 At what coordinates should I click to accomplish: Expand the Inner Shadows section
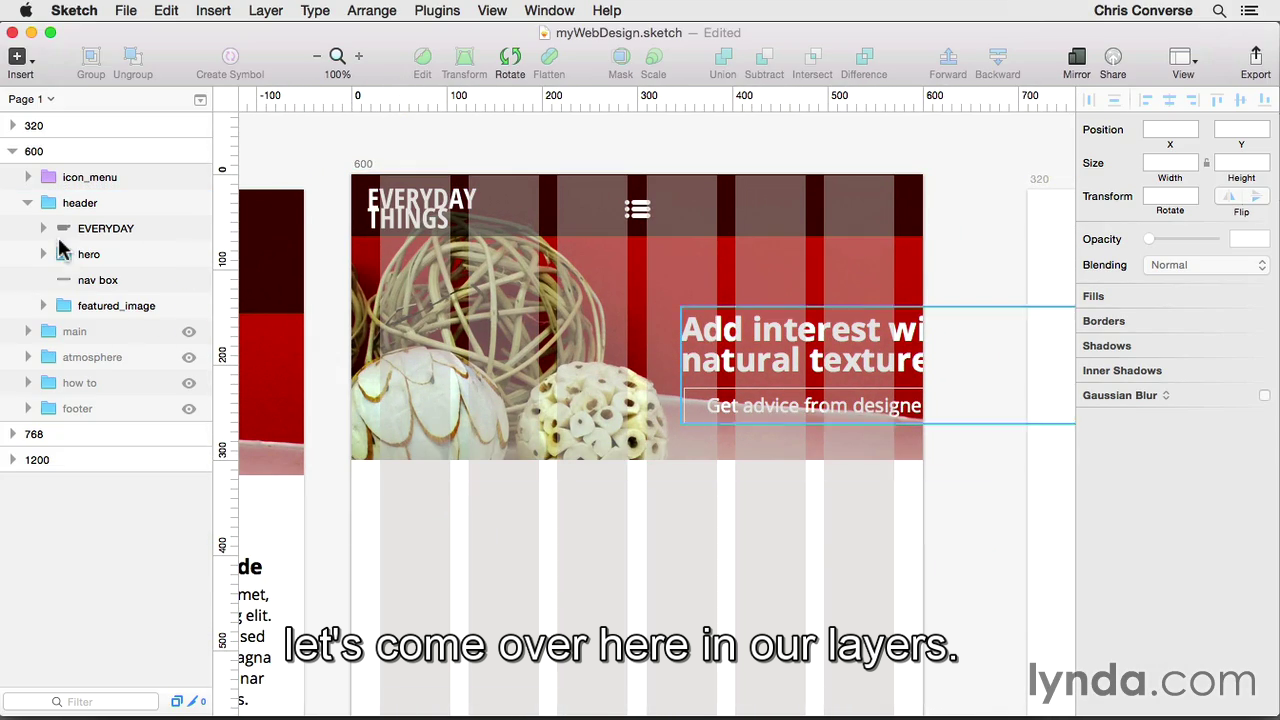pos(1122,371)
